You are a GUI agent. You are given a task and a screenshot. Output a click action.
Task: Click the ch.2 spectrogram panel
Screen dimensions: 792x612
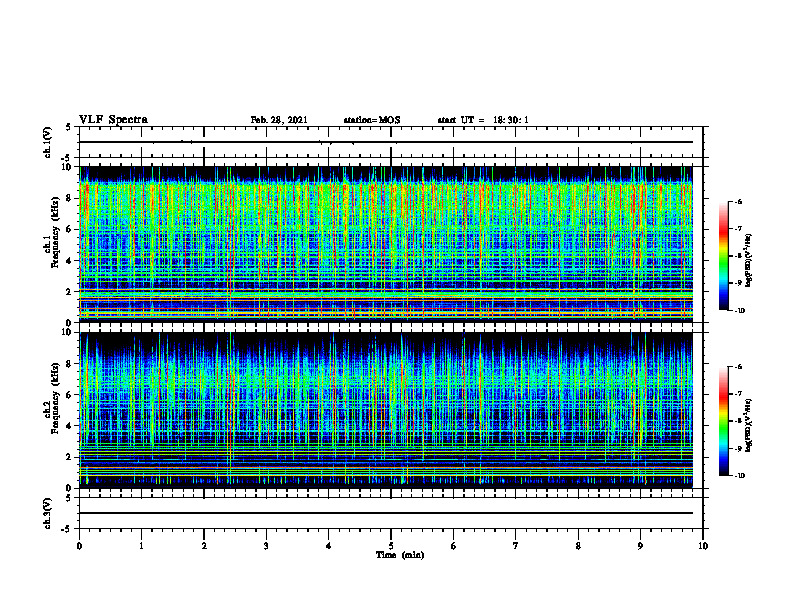386,410
